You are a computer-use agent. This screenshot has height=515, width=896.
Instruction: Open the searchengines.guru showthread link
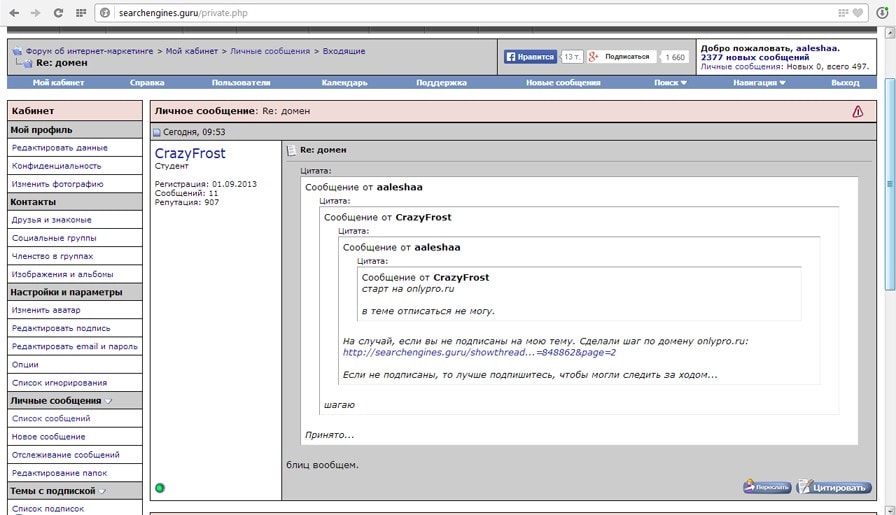tap(479, 352)
